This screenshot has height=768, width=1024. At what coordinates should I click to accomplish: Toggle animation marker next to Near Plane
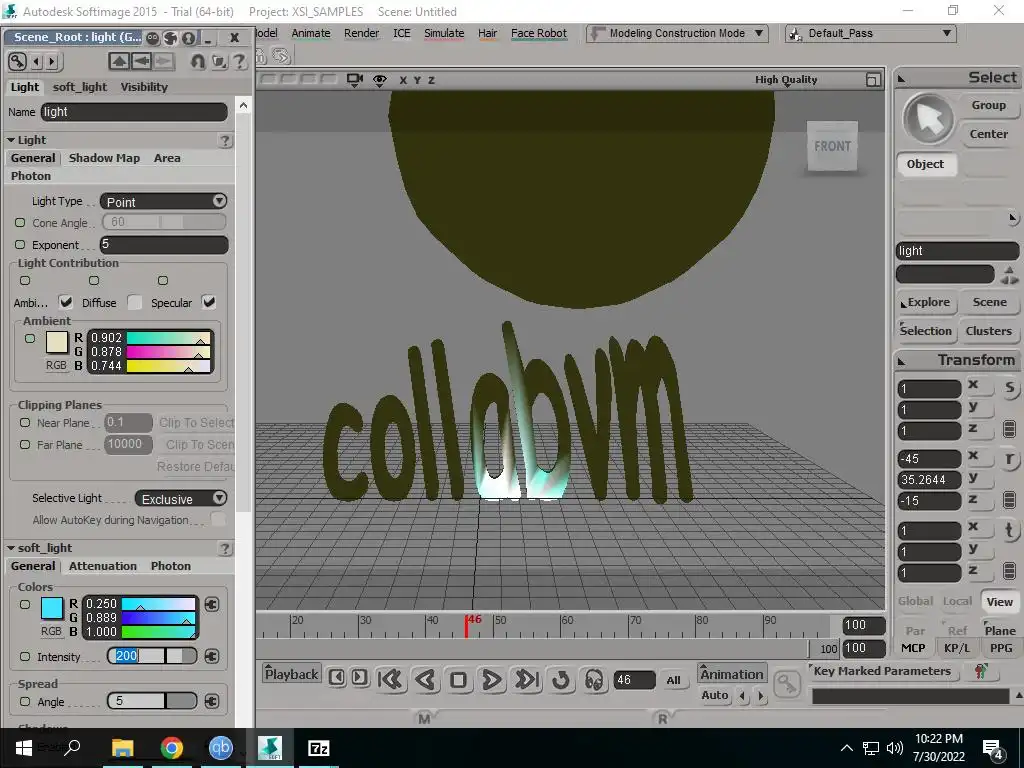point(25,423)
